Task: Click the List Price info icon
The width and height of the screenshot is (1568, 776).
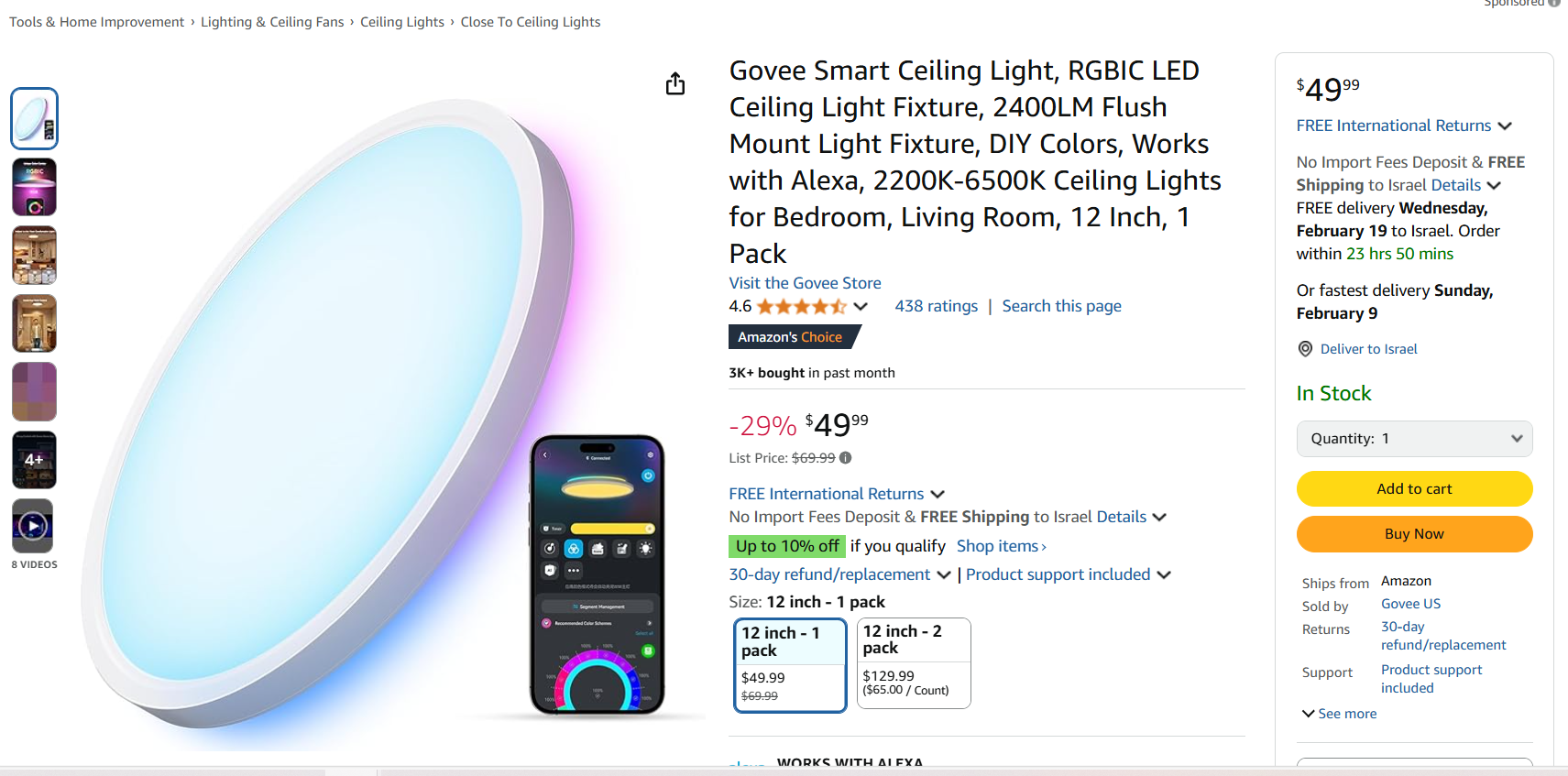Action: click(846, 458)
